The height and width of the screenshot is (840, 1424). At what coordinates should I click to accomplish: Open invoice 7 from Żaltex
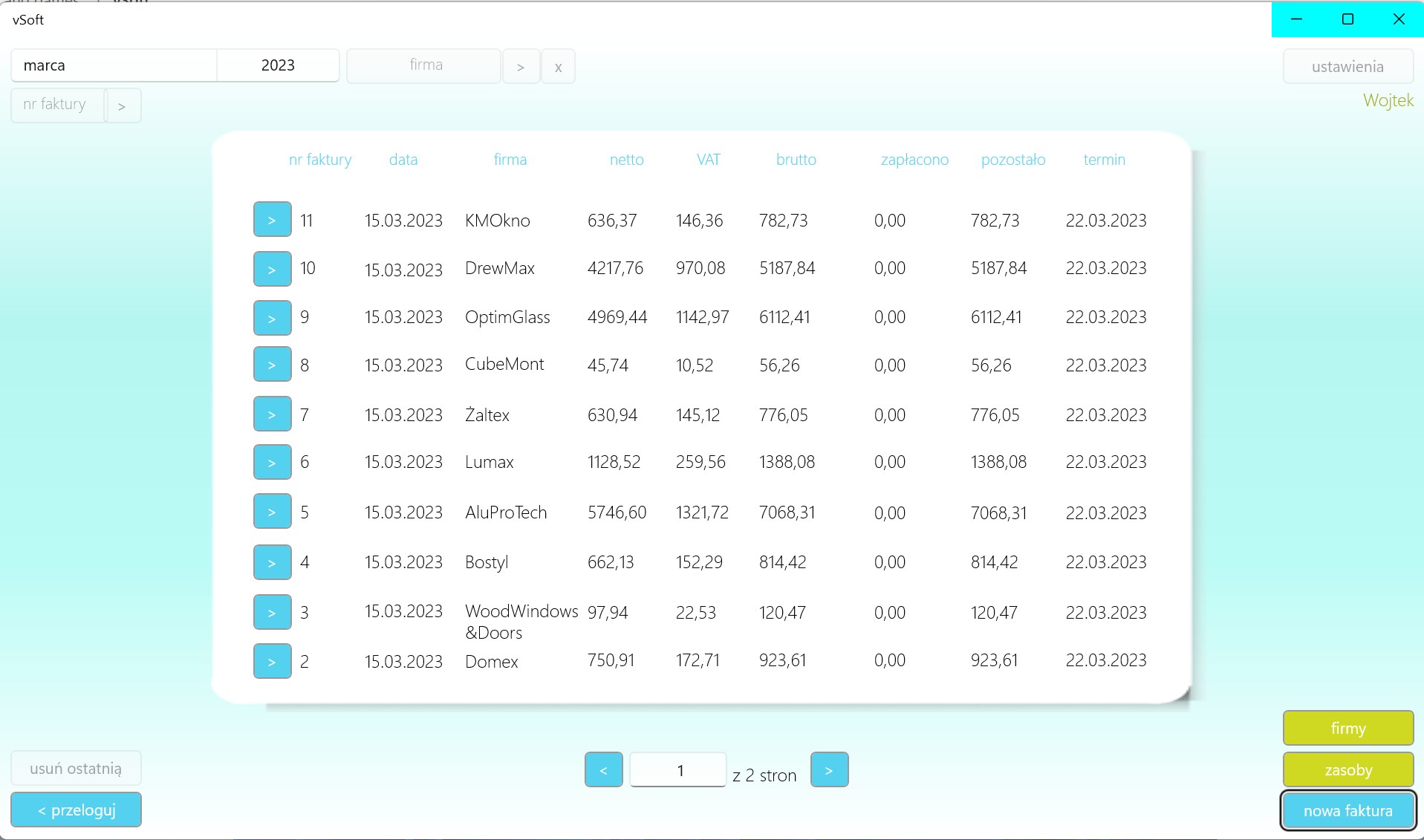[272, 414]
